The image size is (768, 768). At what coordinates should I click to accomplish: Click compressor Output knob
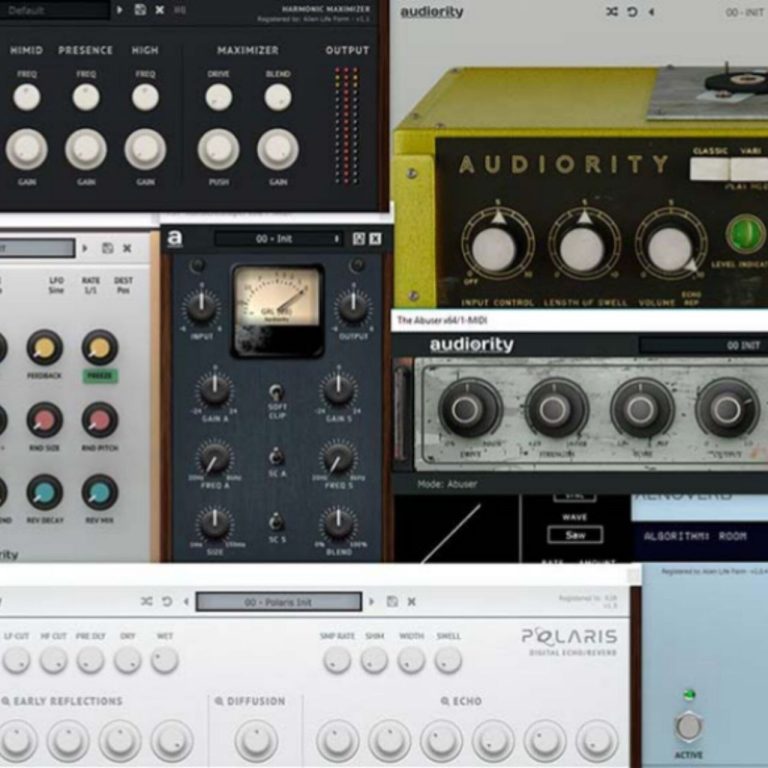click(353, 307)
